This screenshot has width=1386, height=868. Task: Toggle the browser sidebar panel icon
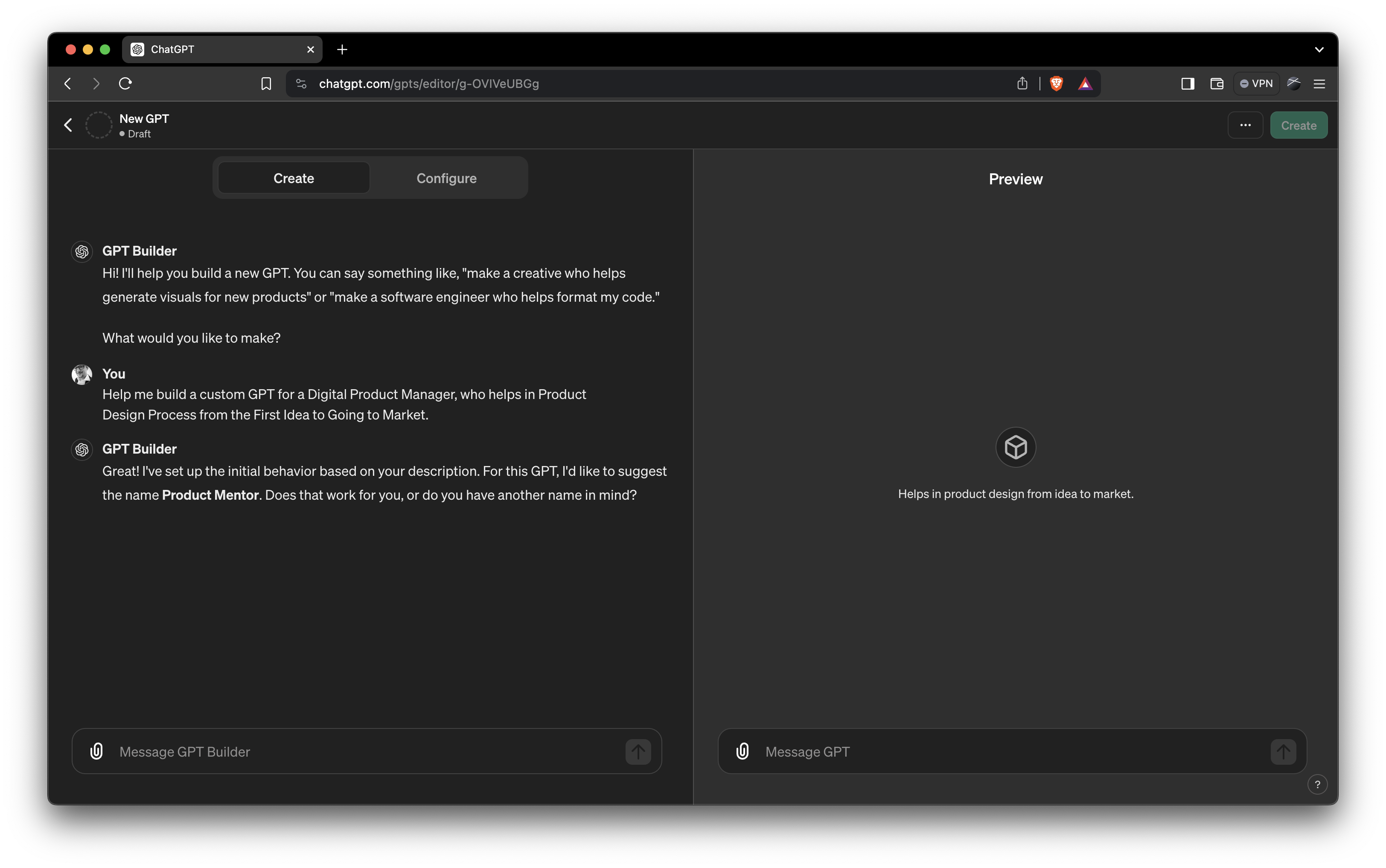[x=1188, y=84]
